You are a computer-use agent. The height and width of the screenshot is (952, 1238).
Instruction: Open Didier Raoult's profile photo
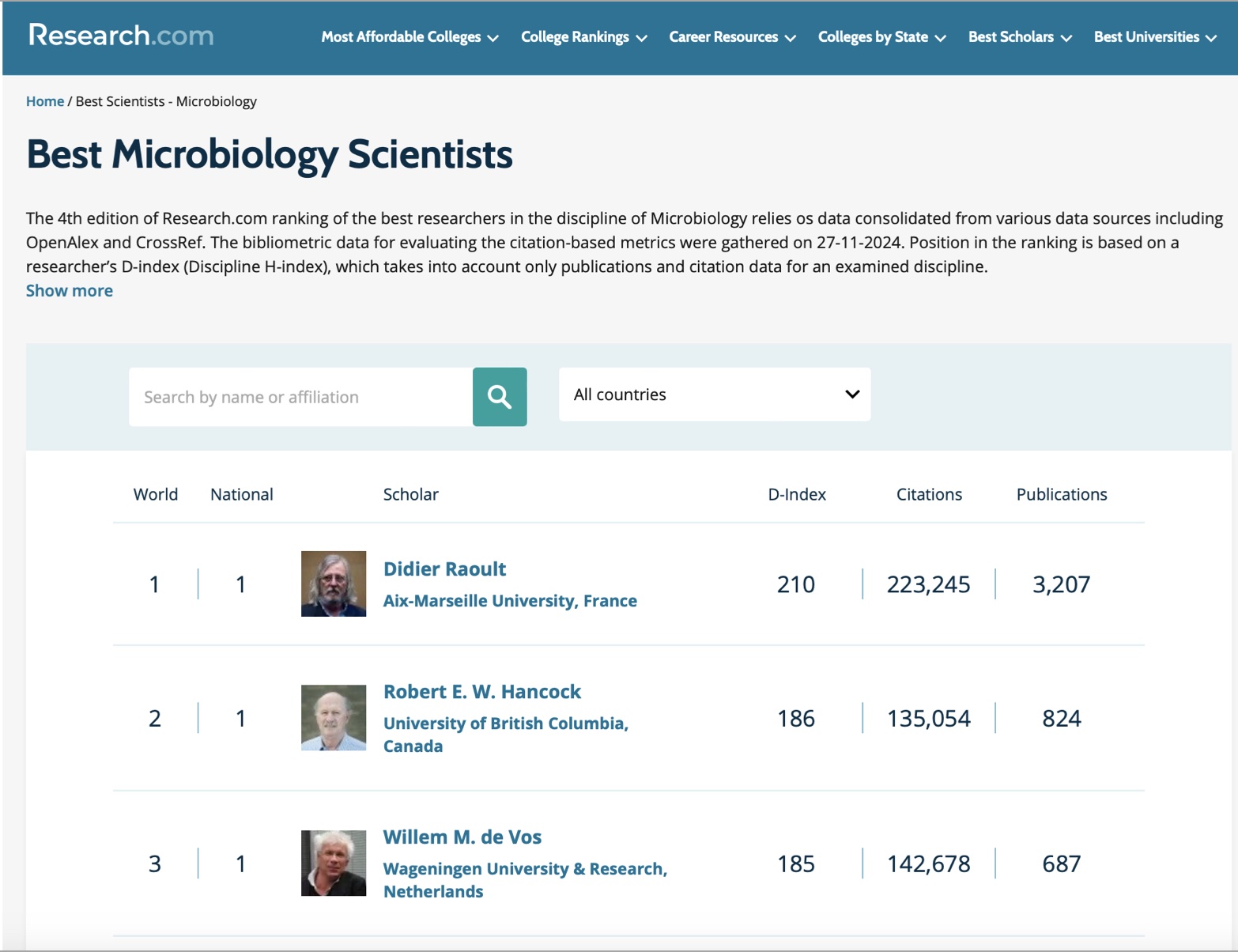pos(334,584)
